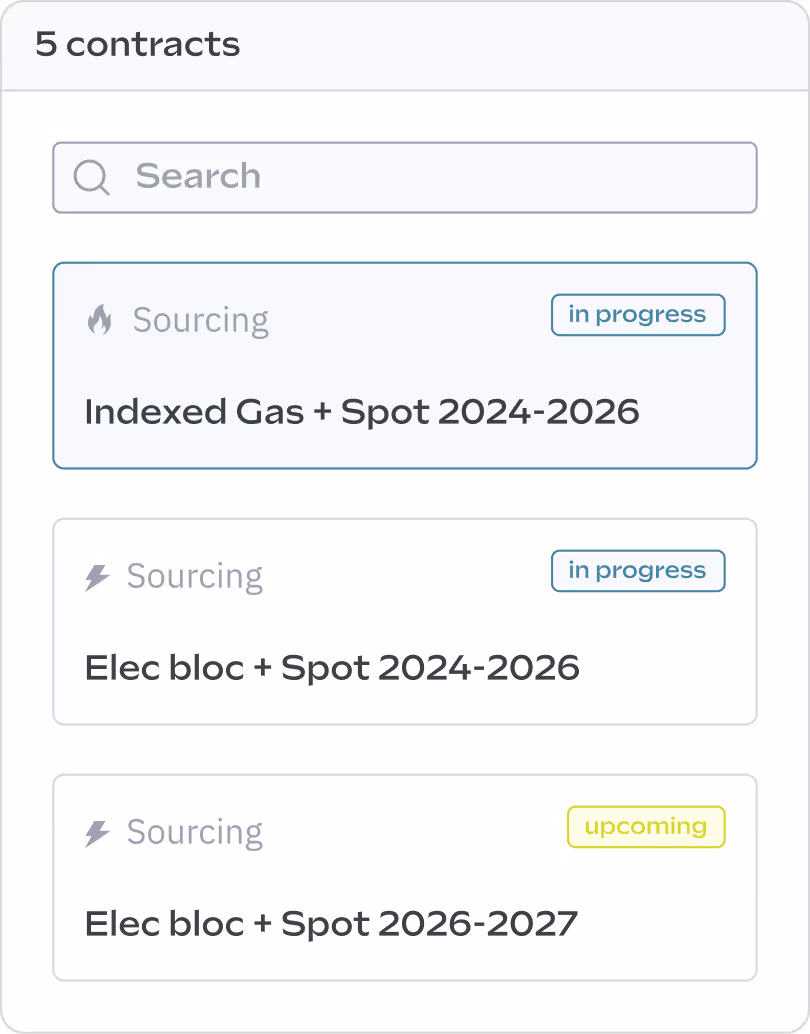Click the magnifying glass search icon

[91, 178]
